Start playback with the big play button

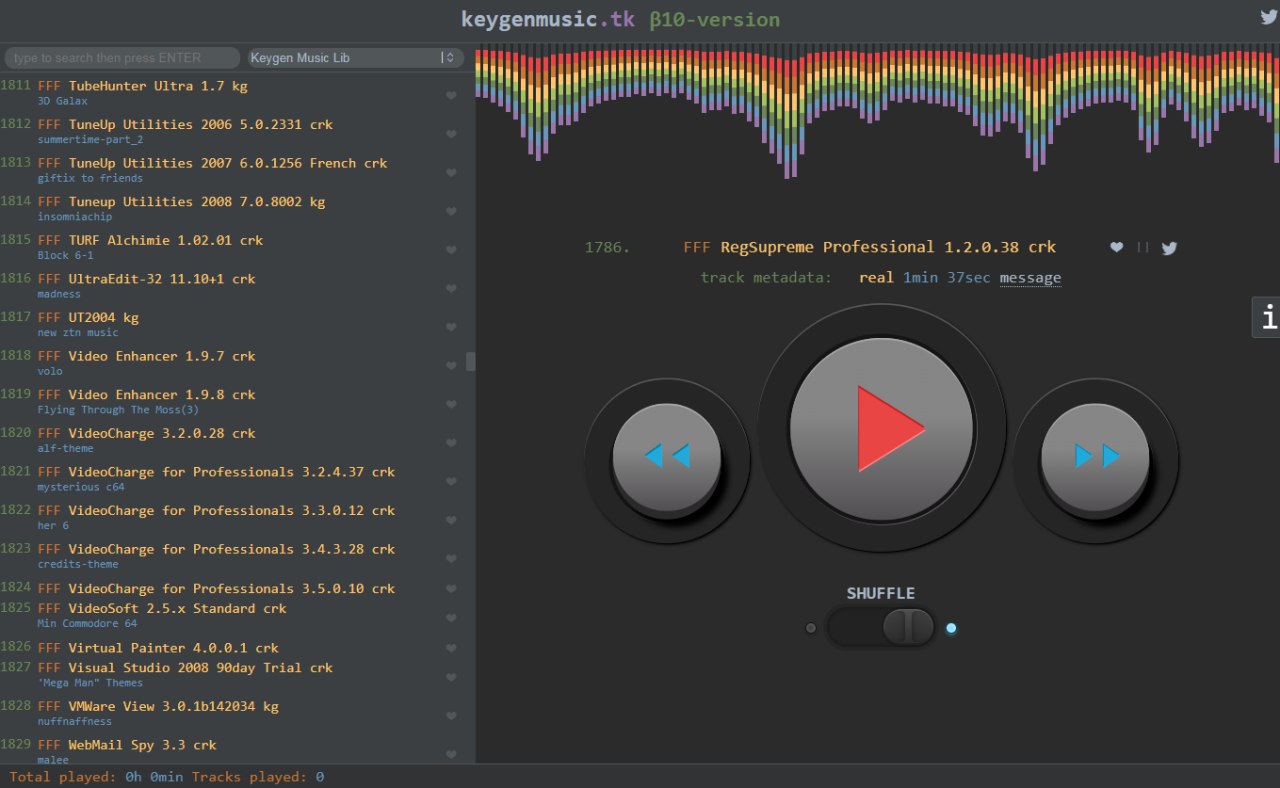[881, 428]
